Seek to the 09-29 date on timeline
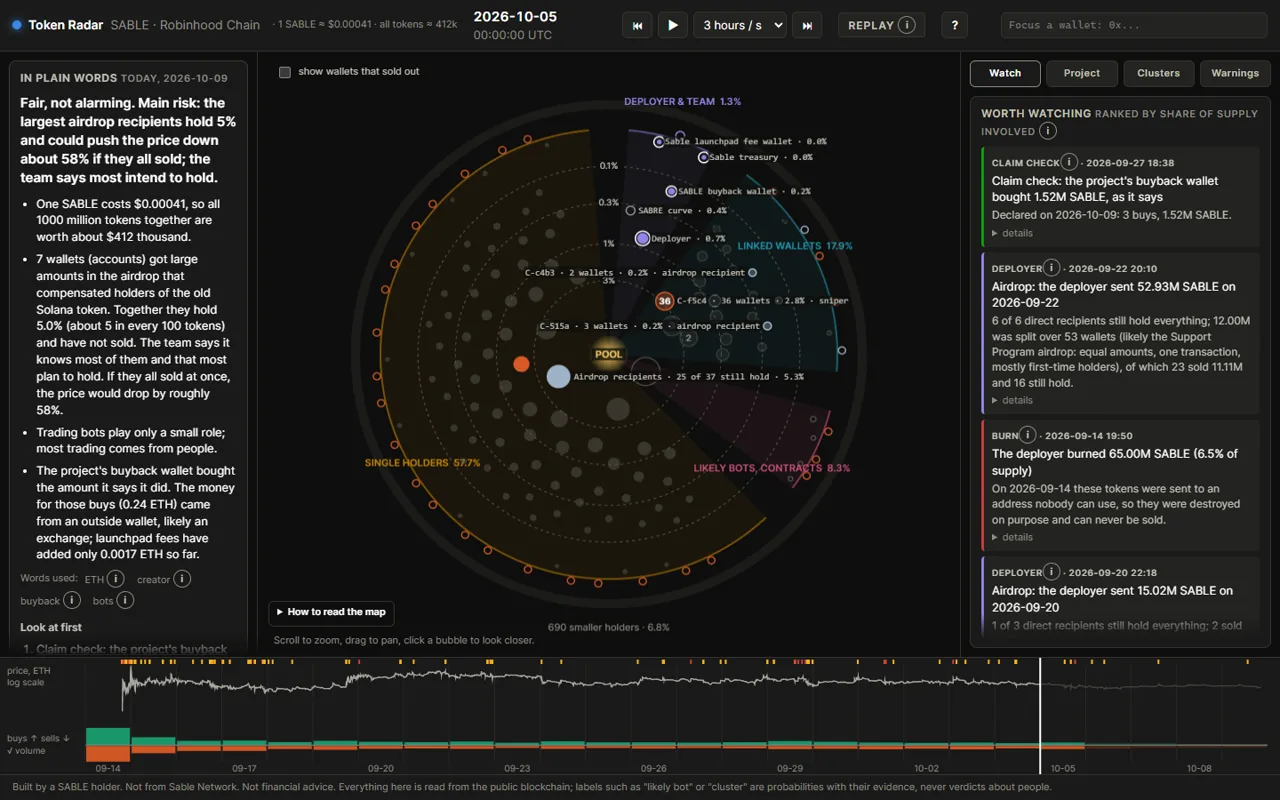1280x800 pixels. [790, 768]
